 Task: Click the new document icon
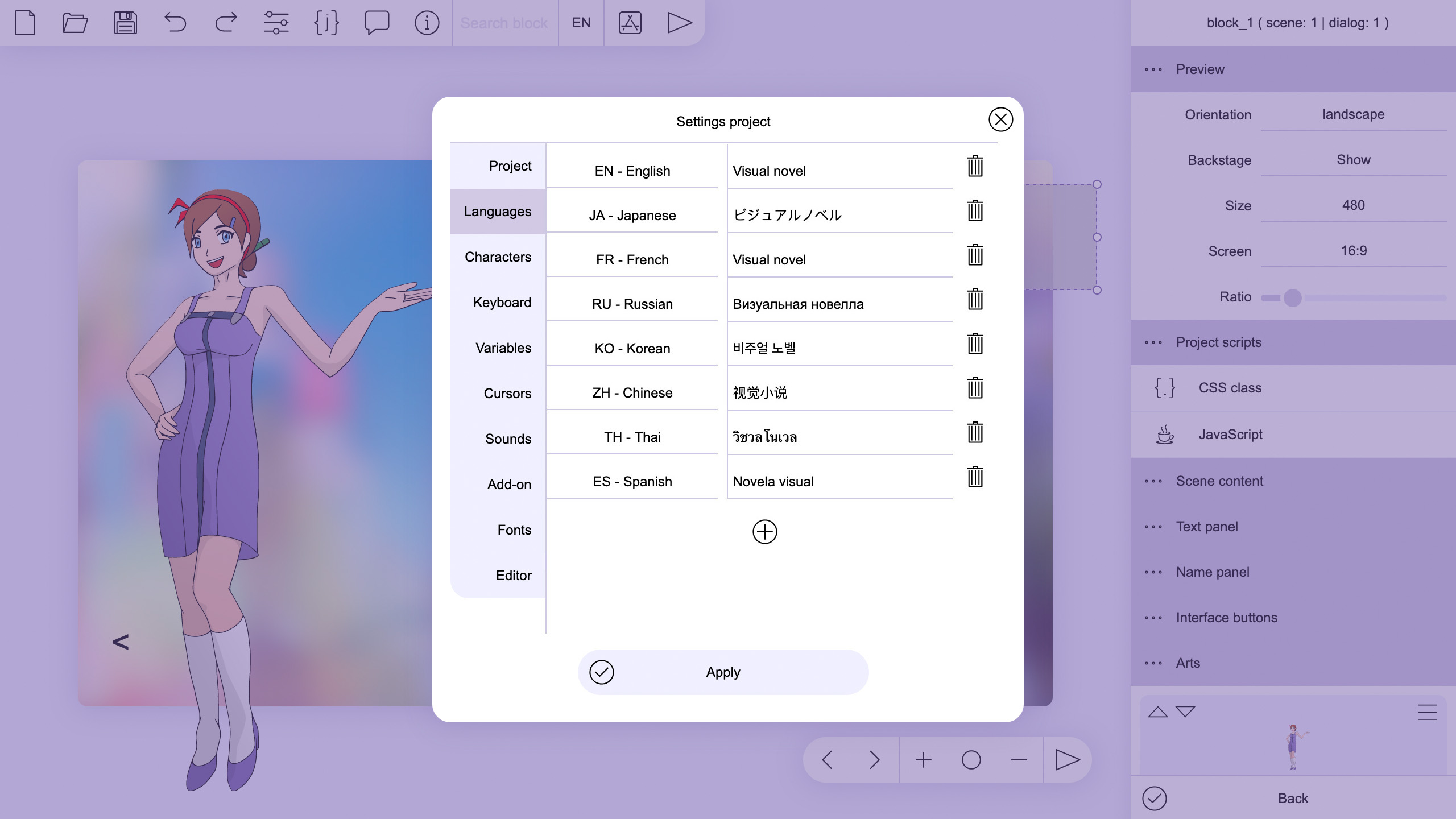coord(25,22)
